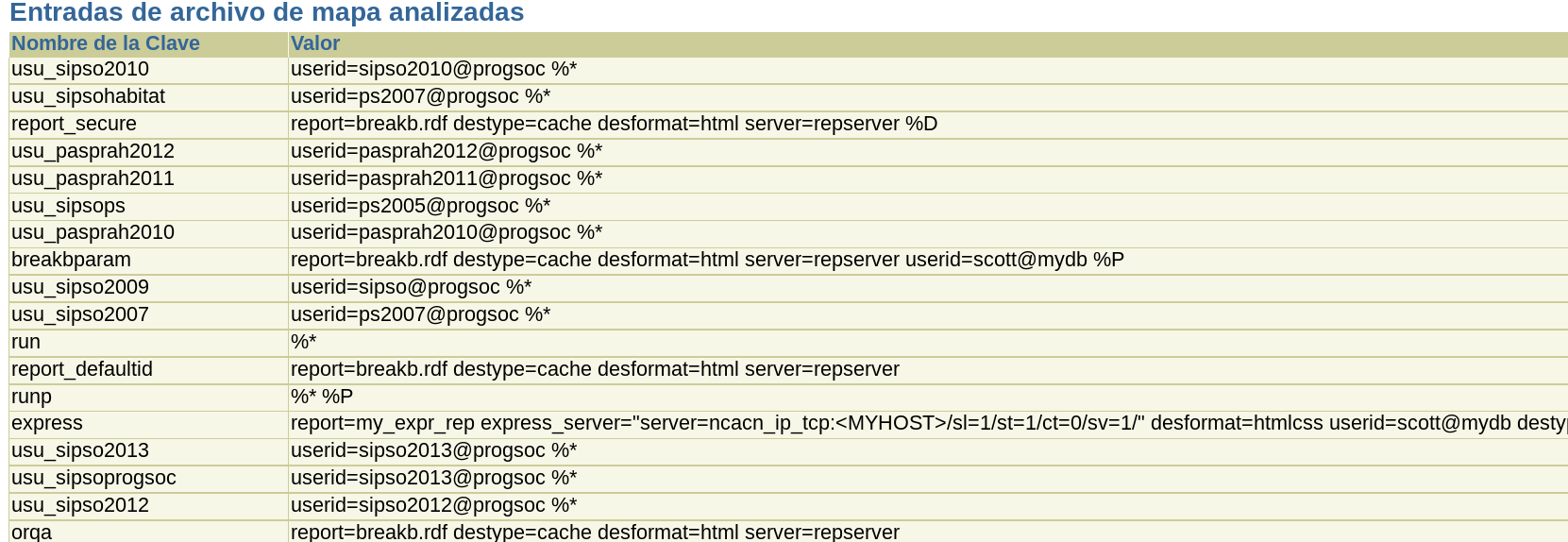Click the 'Nombre de la Clave' column header
This screenshot has height=542, width=1568.
click(x=106, y=43)
